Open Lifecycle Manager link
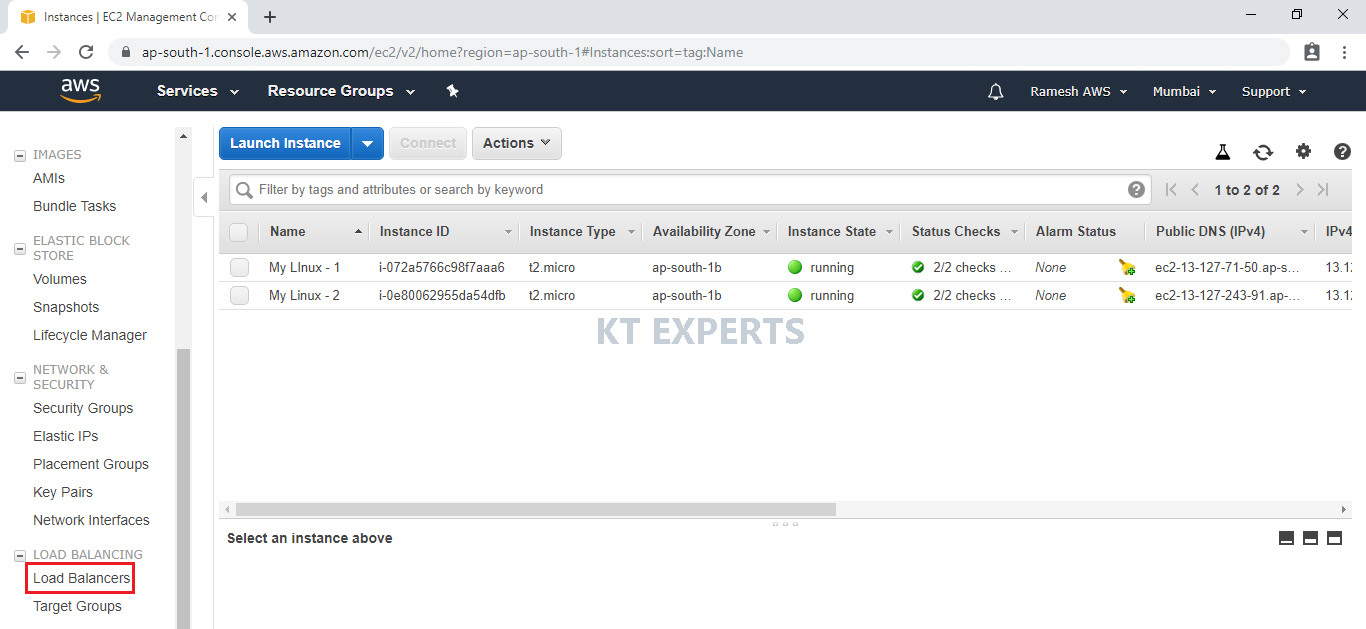This screenshot has width=1366, height=629. (x=90, y=335)
